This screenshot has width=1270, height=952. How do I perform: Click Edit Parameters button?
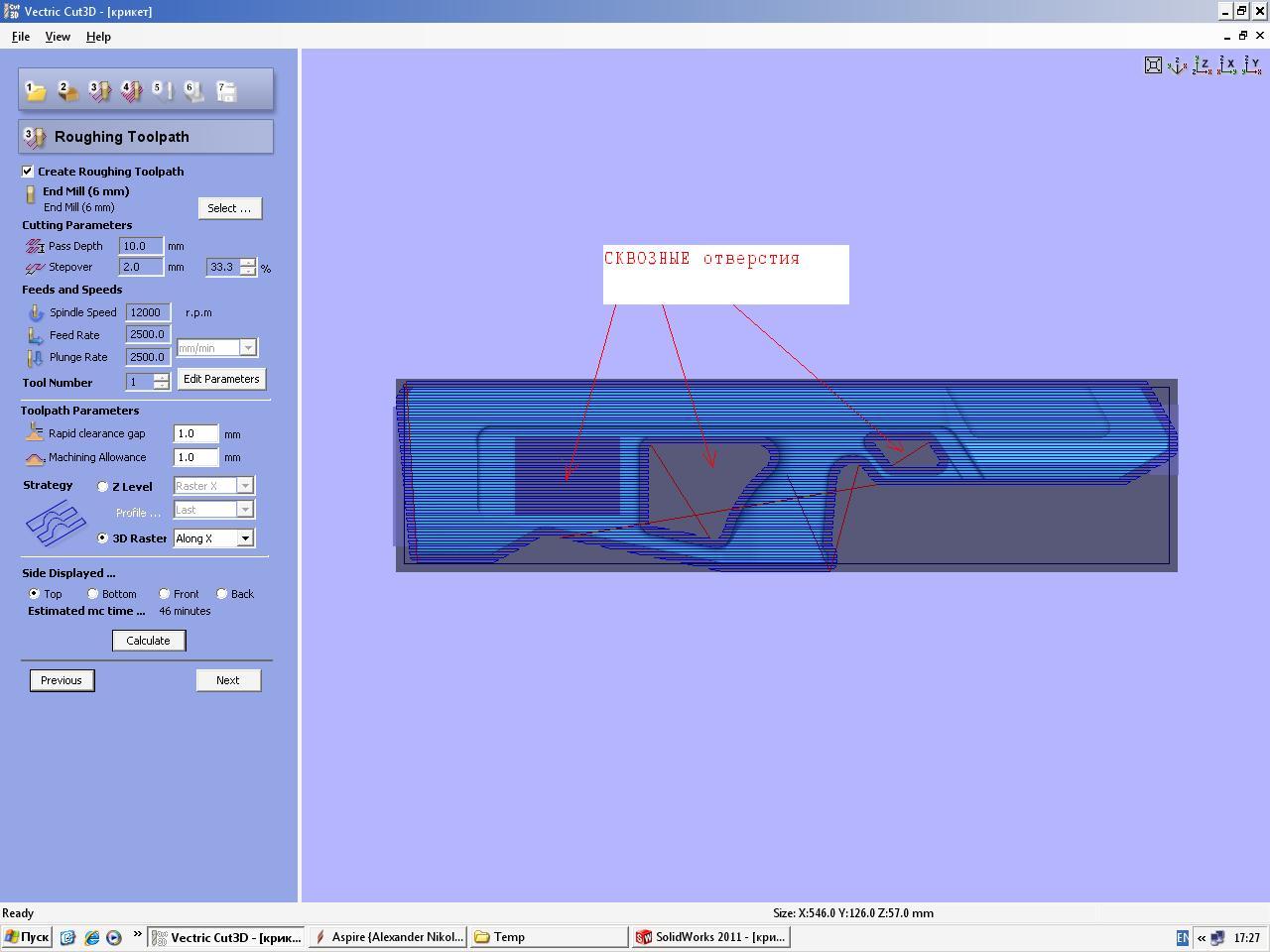[x=221, y=379]
